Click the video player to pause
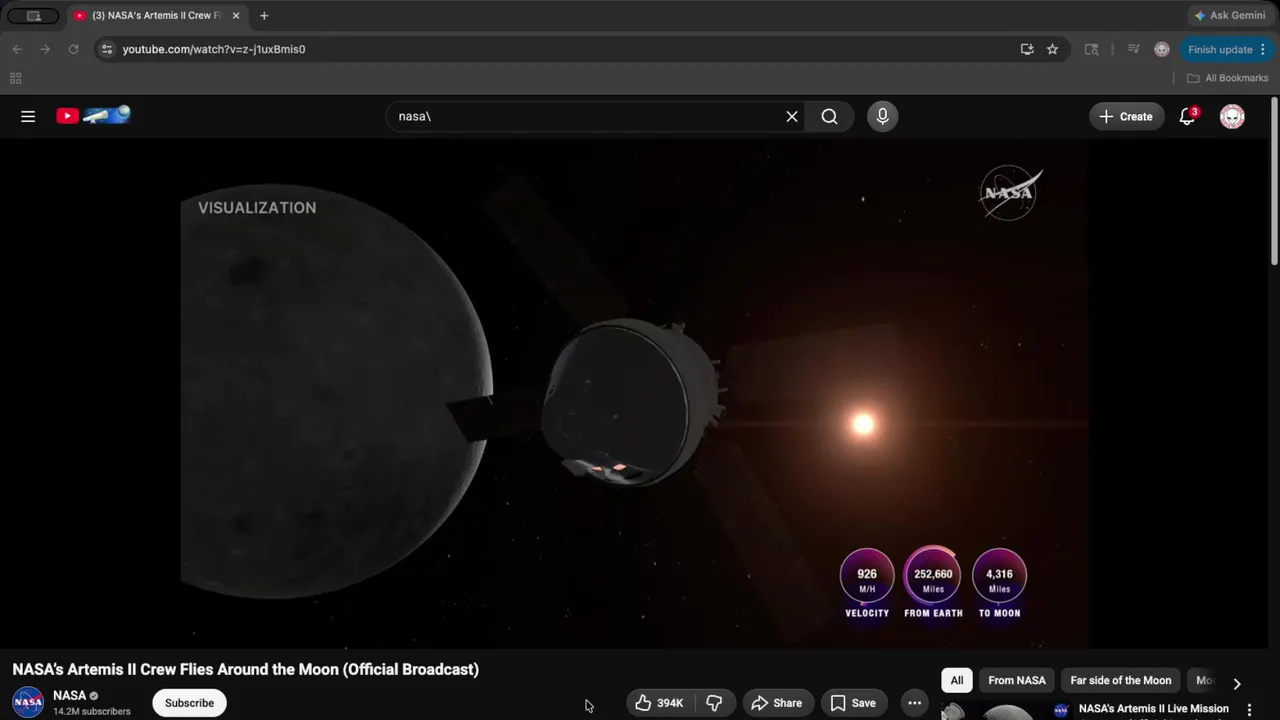 pos(635,395)
